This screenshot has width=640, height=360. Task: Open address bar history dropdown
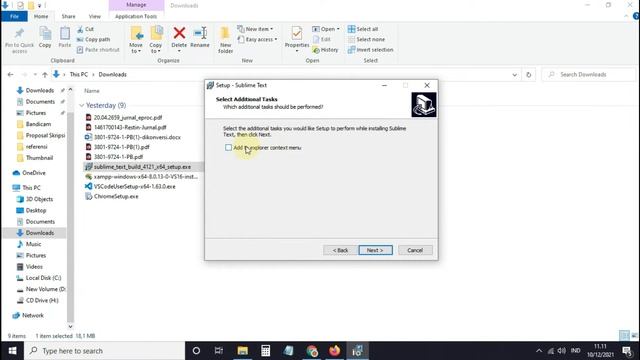point(514,74)
